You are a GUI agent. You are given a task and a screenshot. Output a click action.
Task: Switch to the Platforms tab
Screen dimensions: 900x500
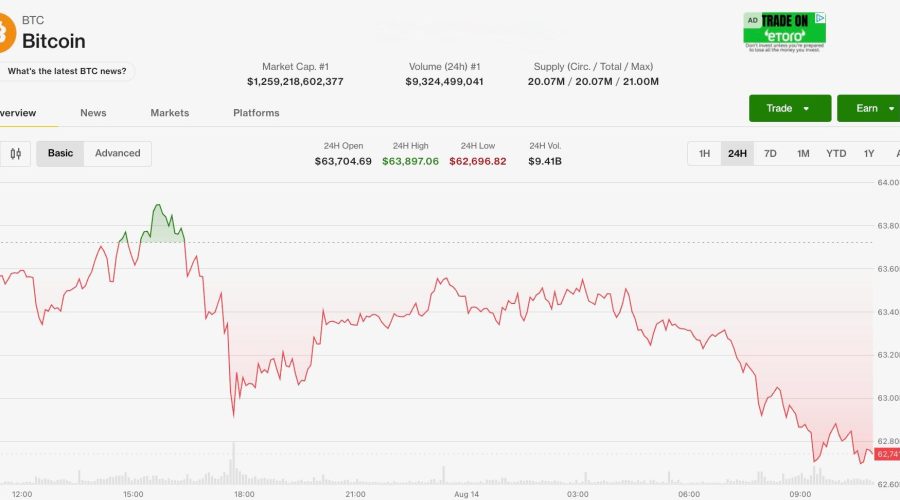(256, 113)
